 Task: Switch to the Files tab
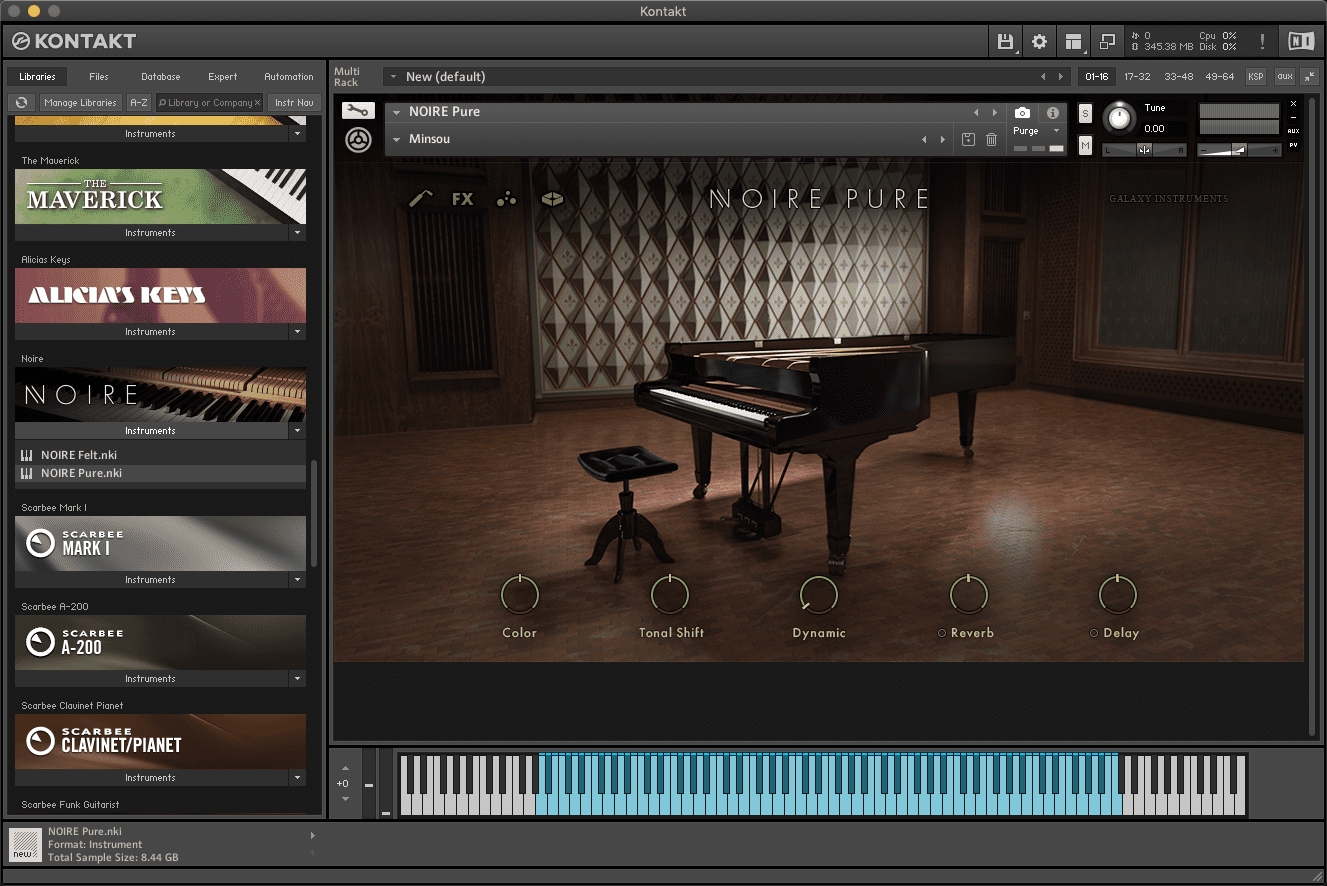click(99, 77)
